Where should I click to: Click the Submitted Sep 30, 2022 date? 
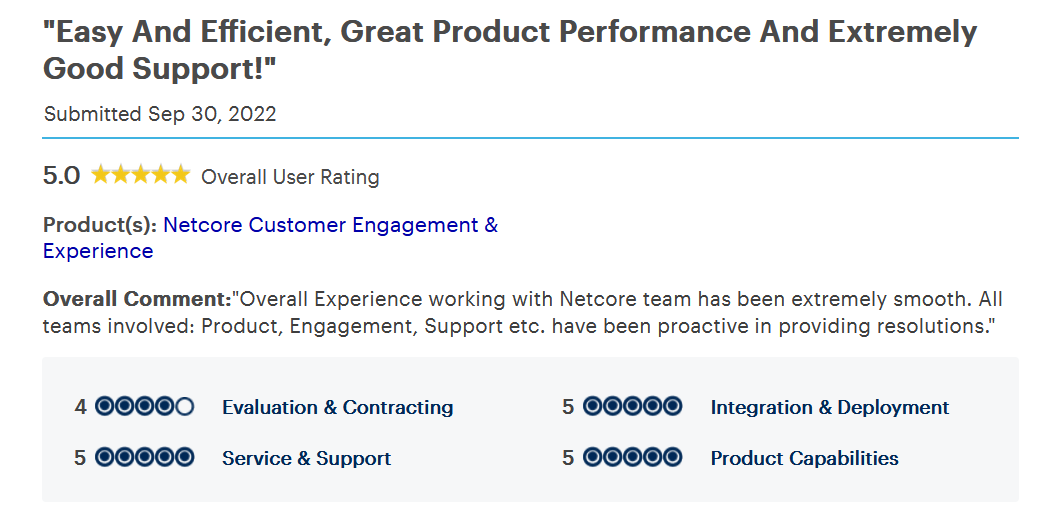(x=160, y=114)
